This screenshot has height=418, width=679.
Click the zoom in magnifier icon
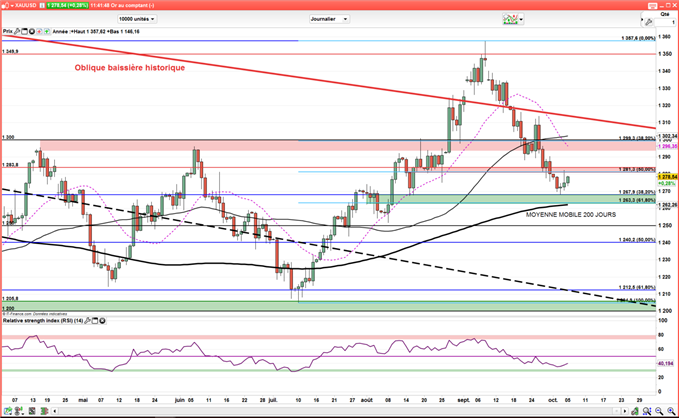point(671,411)
